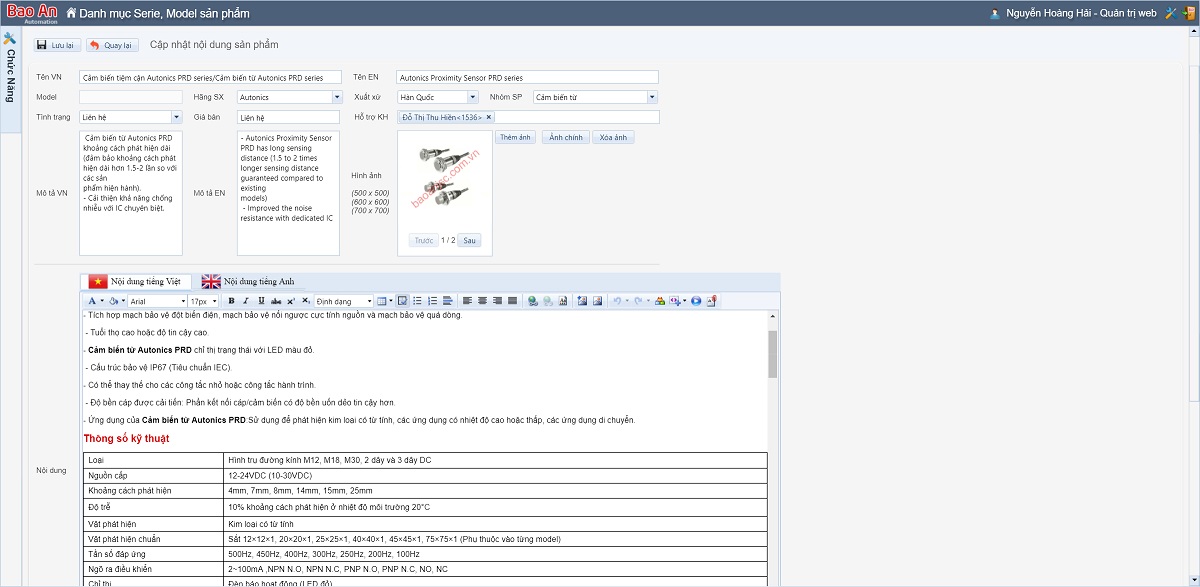Click the Lưu lại save button
The image size is (1200, 587).
(58, 45)
